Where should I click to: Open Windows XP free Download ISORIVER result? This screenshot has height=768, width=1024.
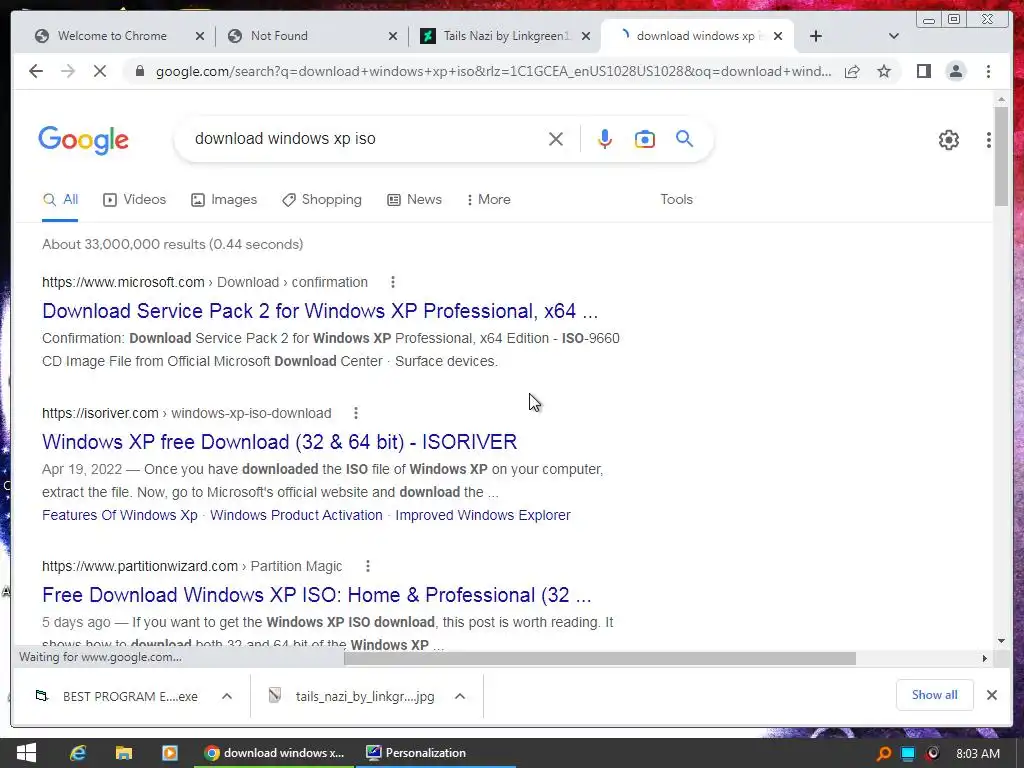coord(280,442)
